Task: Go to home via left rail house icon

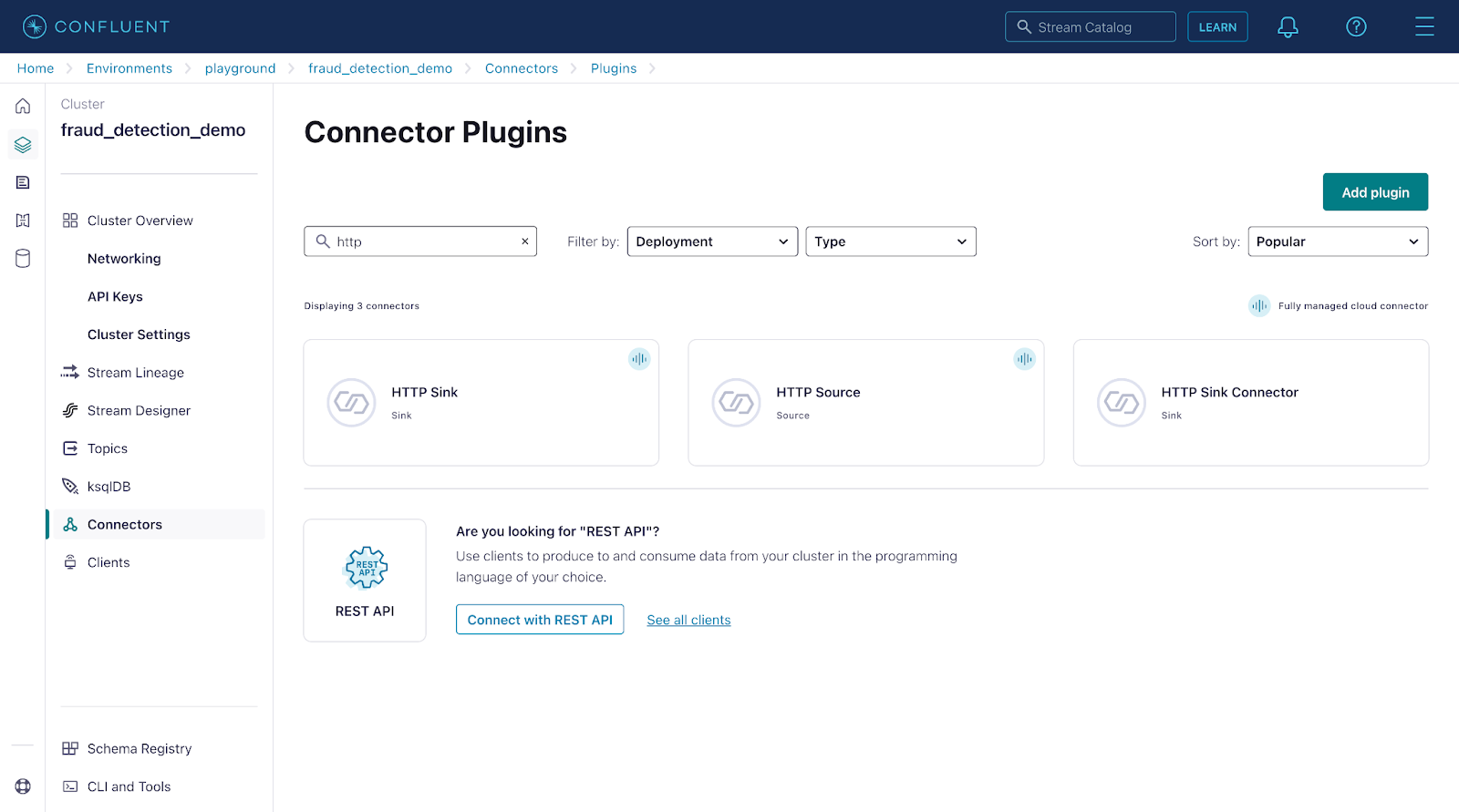Action: 23,106
